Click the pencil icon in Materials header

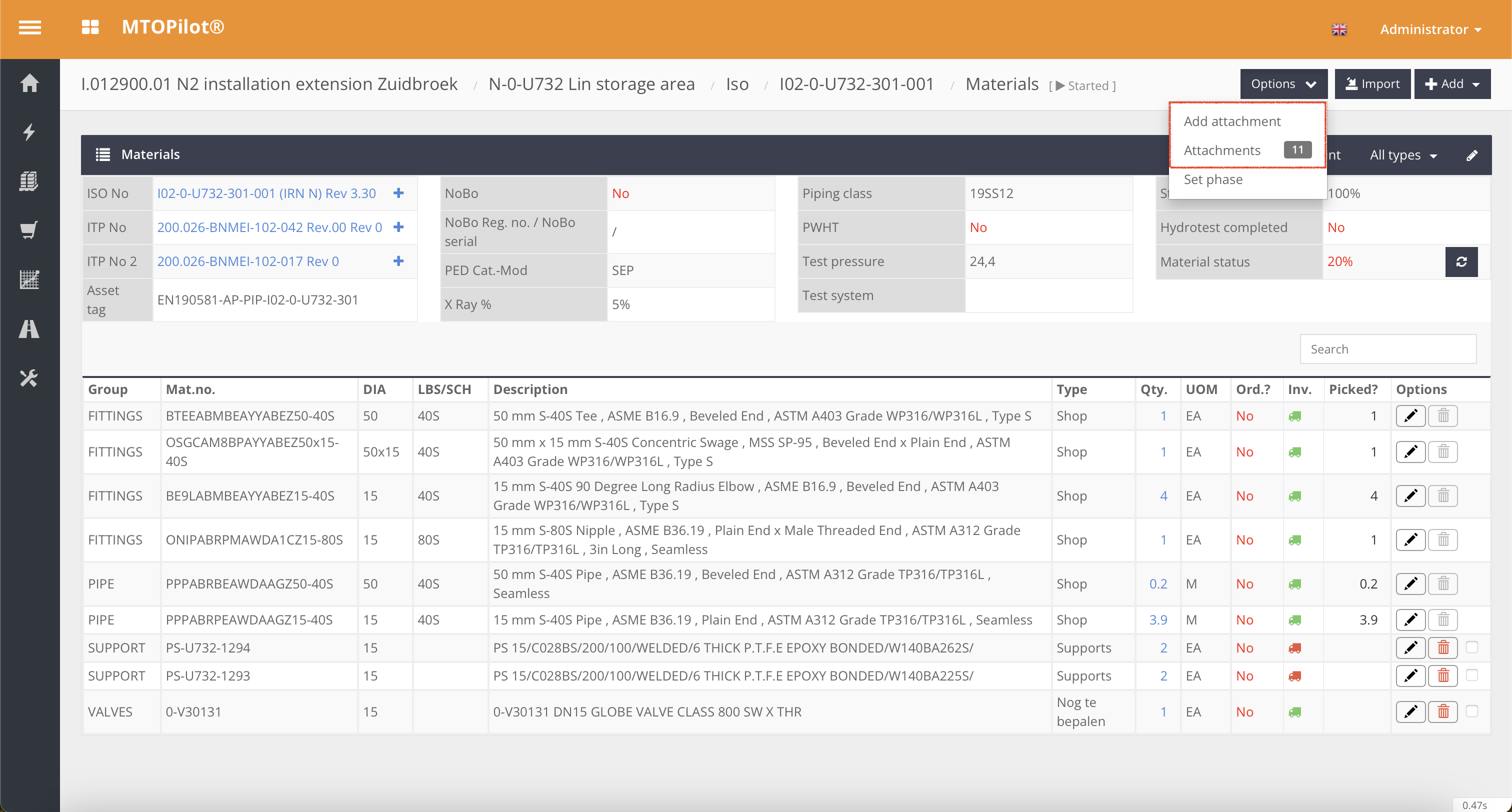tap(1471, 155)
